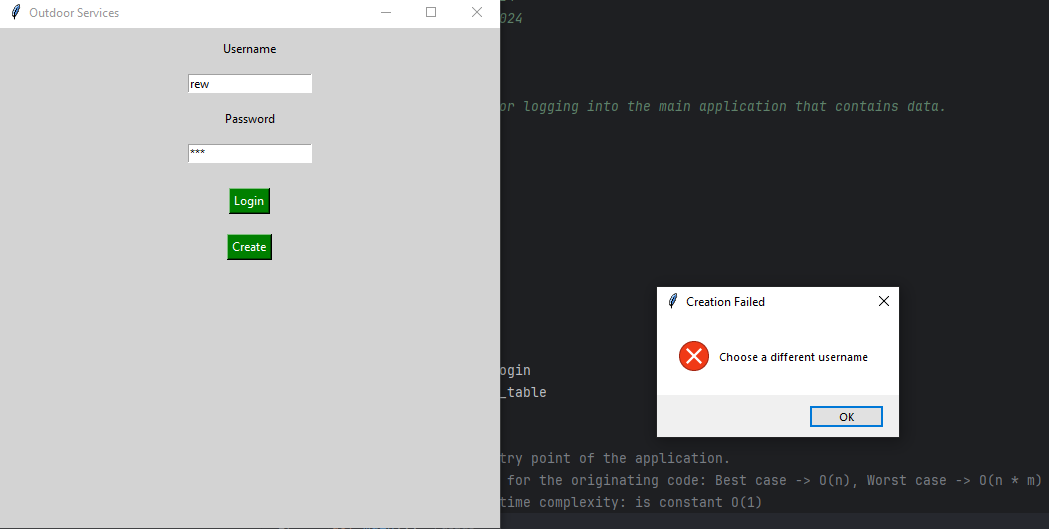
Task: Focus the Password input field
Action: (250, 153)
